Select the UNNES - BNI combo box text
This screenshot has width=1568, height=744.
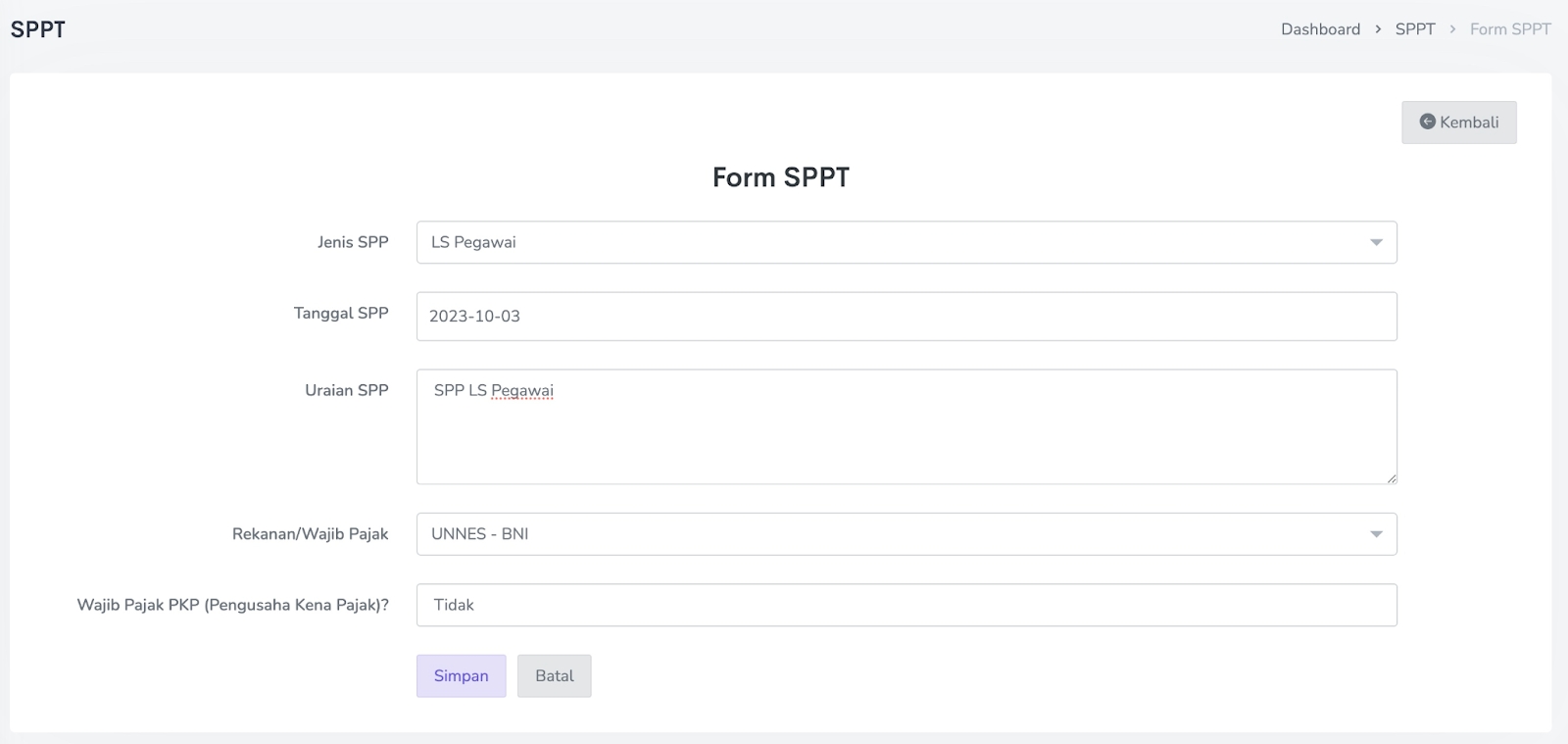(480, 534)
